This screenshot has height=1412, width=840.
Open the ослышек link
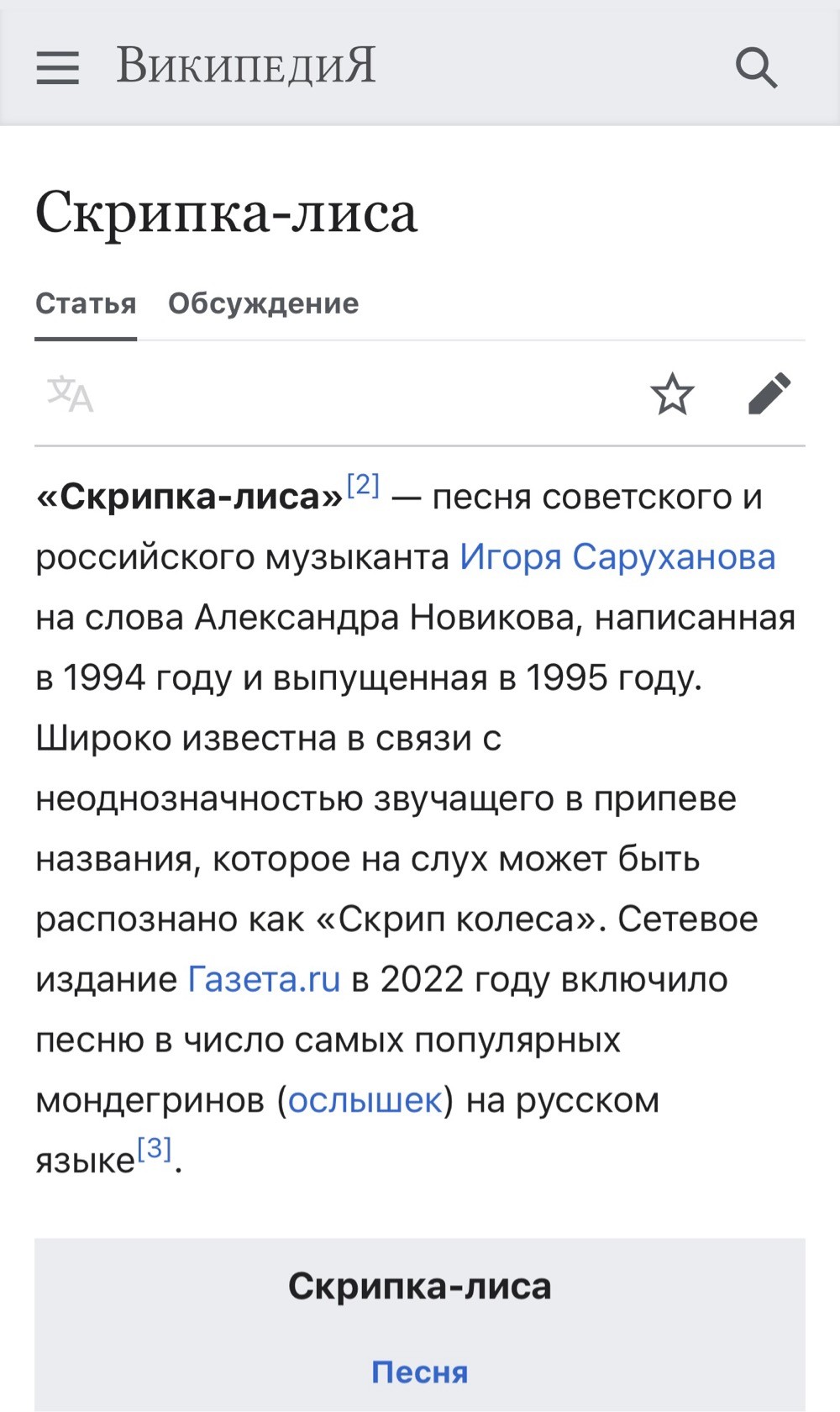[365, 1100]
